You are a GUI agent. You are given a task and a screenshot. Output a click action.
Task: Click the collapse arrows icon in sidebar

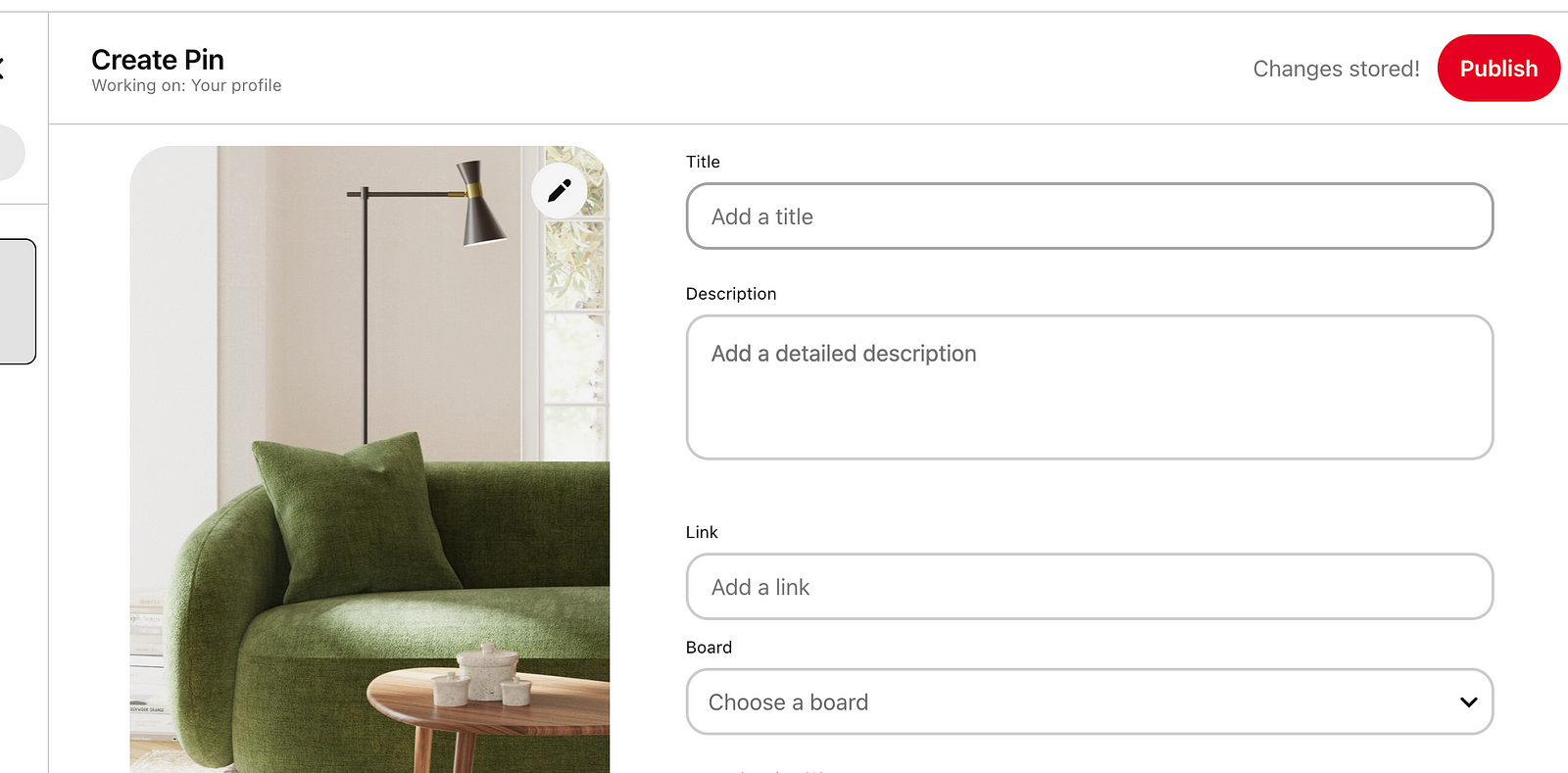[x=2, y=68]
